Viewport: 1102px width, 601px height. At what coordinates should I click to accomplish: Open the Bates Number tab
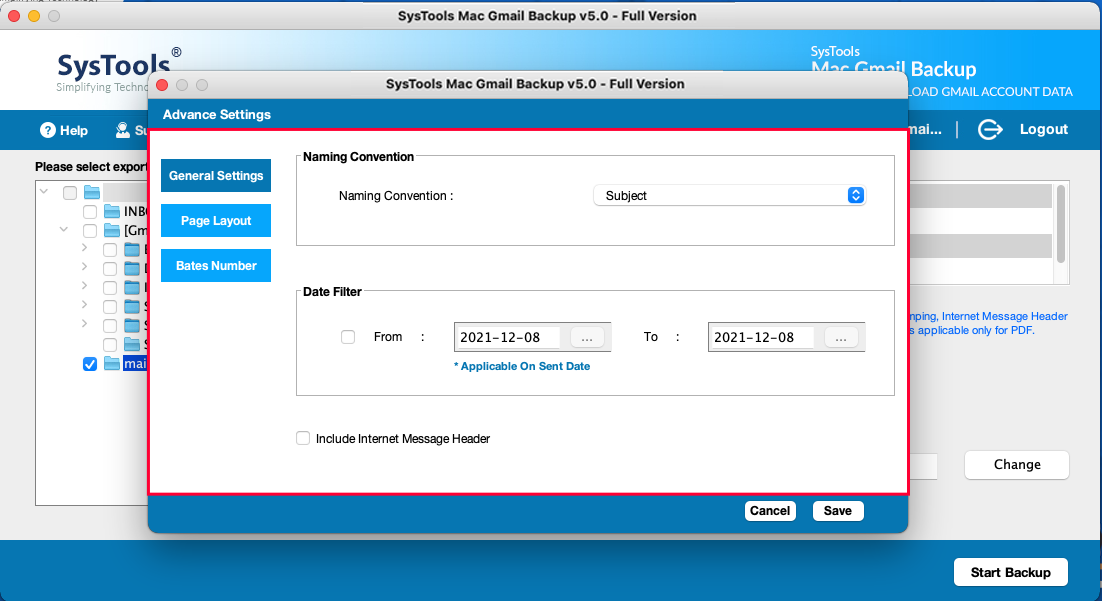[216, 266]
